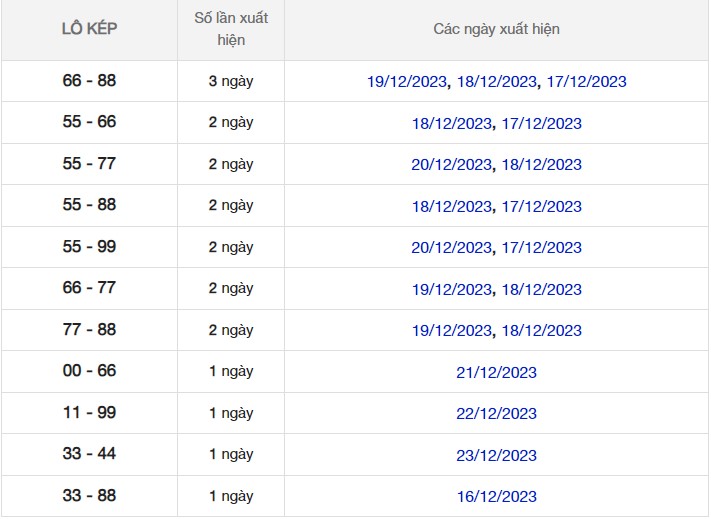Click 17/12/2023 in the 66 - 88 row
The height and width of the screenshot is (519, 711).
586,82
